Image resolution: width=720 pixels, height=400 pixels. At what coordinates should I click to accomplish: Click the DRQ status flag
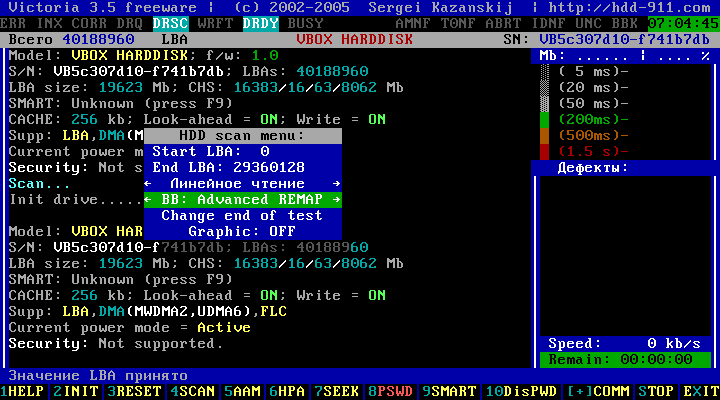[130, 23]
